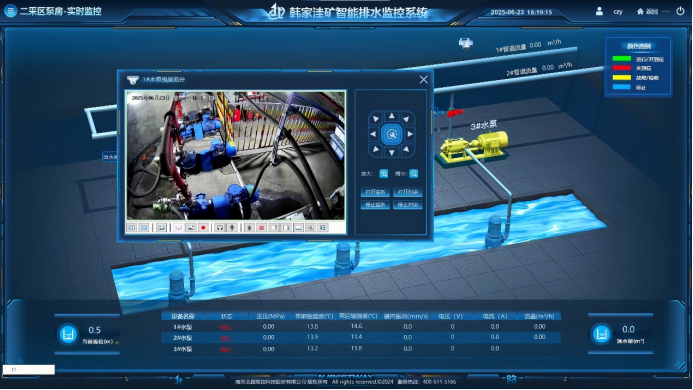Pan camera right with PTZ arrow

click(410, 134)
